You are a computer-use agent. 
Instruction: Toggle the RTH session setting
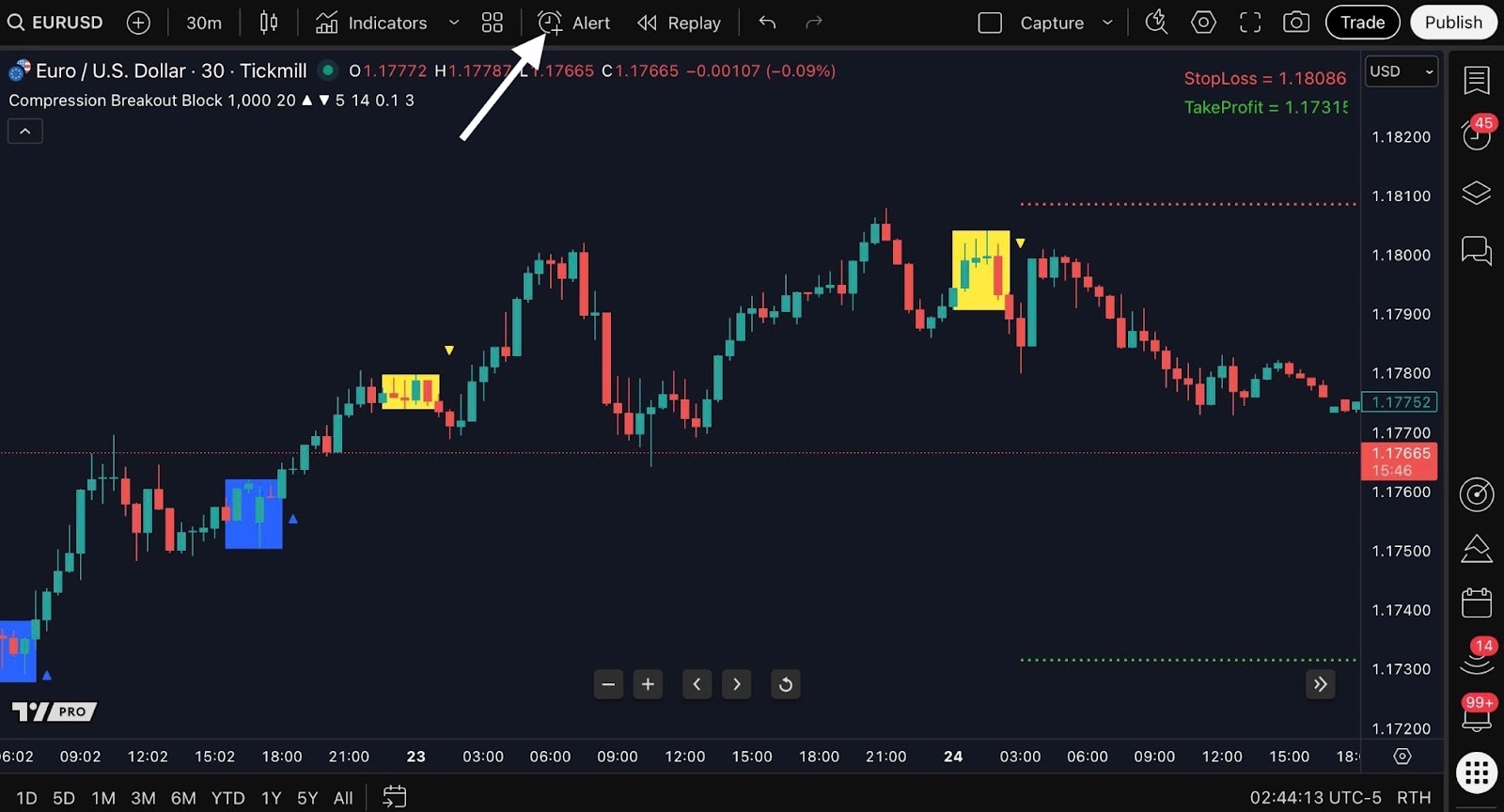point(1414,798)
